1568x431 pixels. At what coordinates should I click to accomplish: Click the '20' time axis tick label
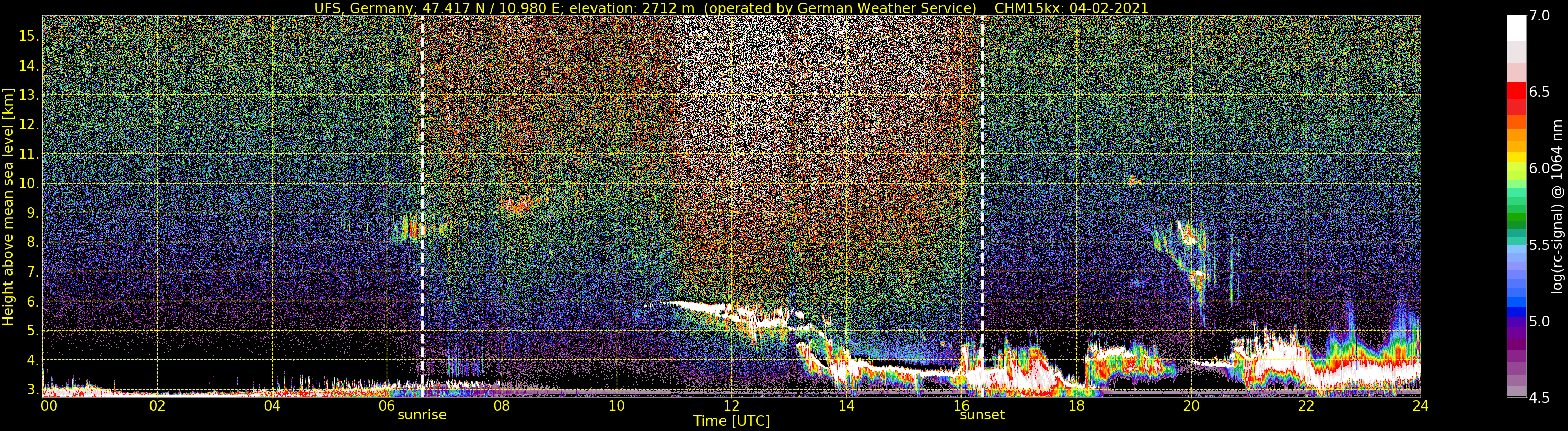[1191, 405]
